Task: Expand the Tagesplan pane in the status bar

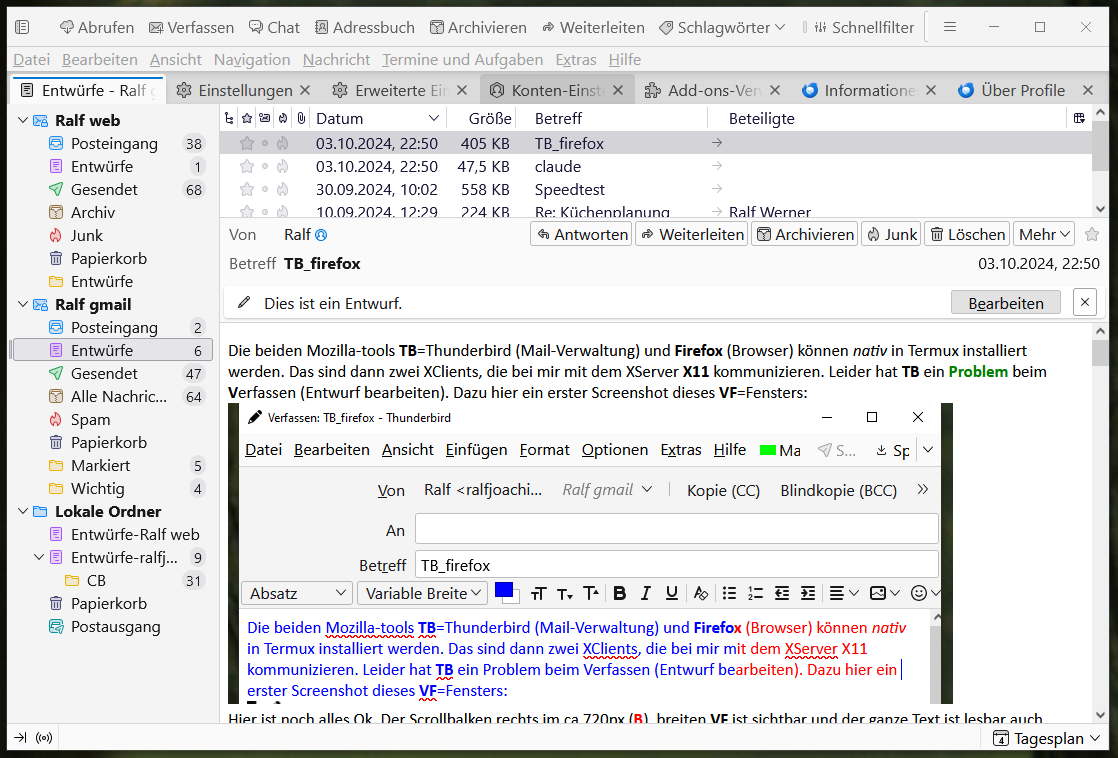Action: [x=1047, y=739]
